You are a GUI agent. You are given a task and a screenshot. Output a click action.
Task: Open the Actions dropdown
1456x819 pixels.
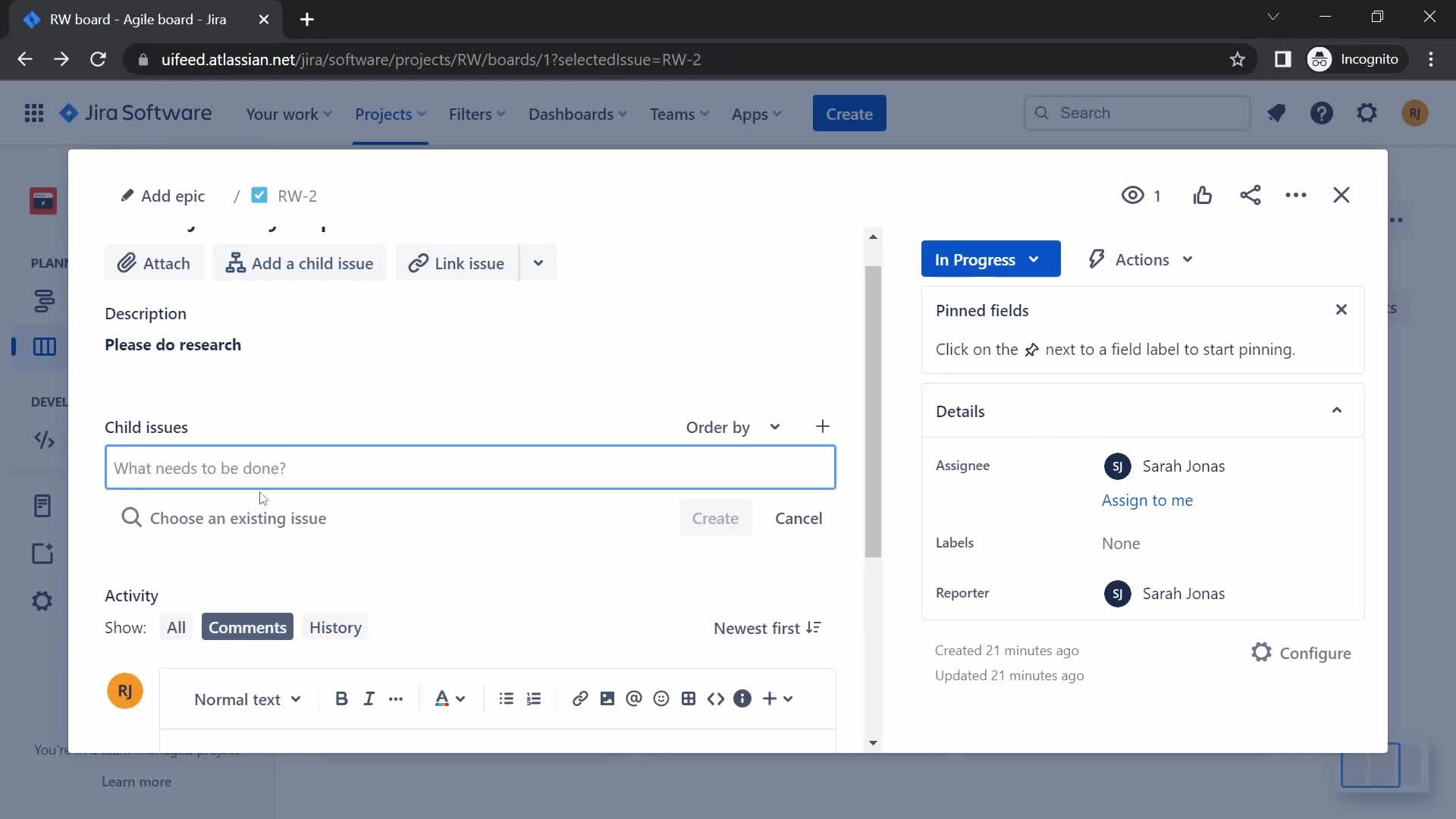1141,259
